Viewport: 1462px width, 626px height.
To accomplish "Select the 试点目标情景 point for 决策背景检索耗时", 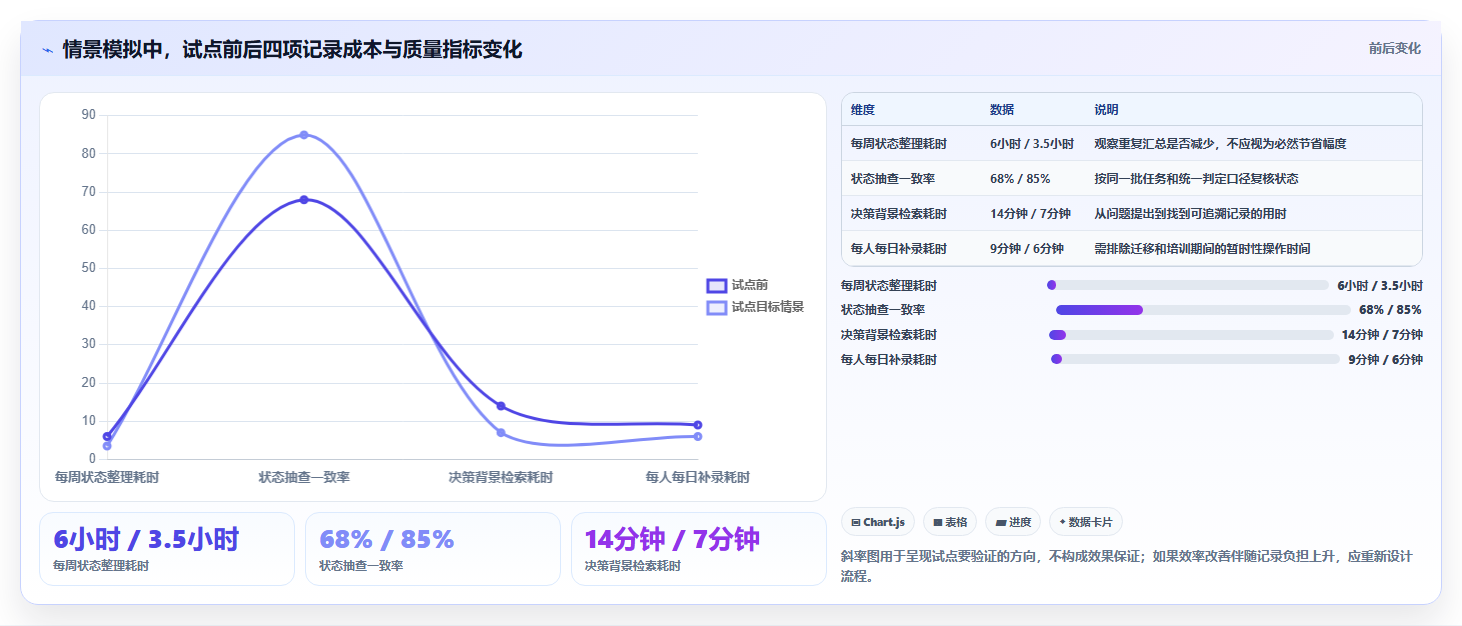I will click(x=501, y=433).
